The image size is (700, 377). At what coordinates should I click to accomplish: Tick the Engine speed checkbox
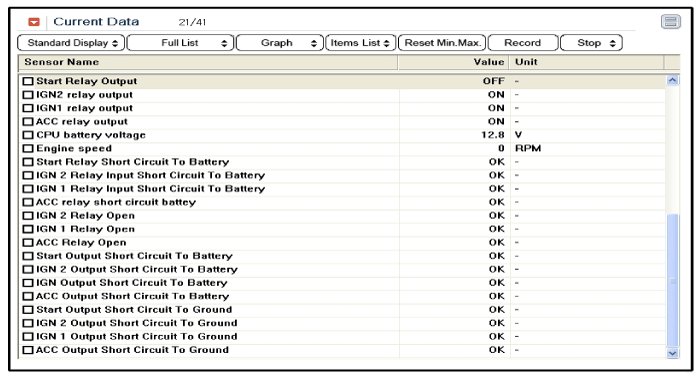[x=28, y=148]
